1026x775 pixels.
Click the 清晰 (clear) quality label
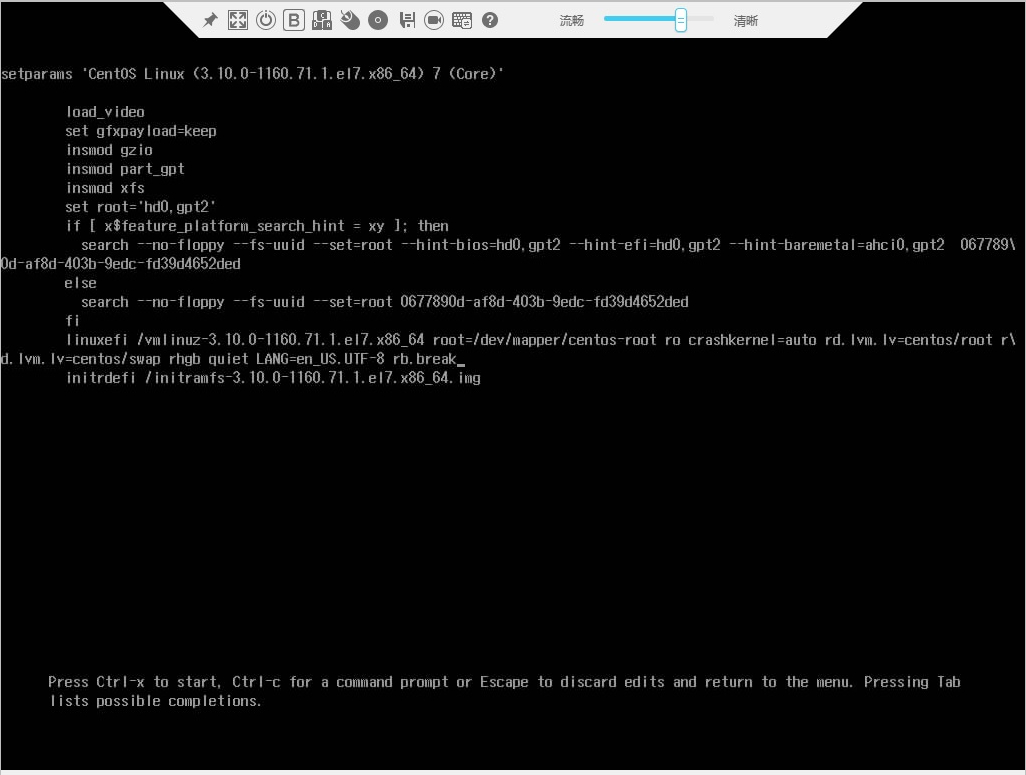(745, 21)
